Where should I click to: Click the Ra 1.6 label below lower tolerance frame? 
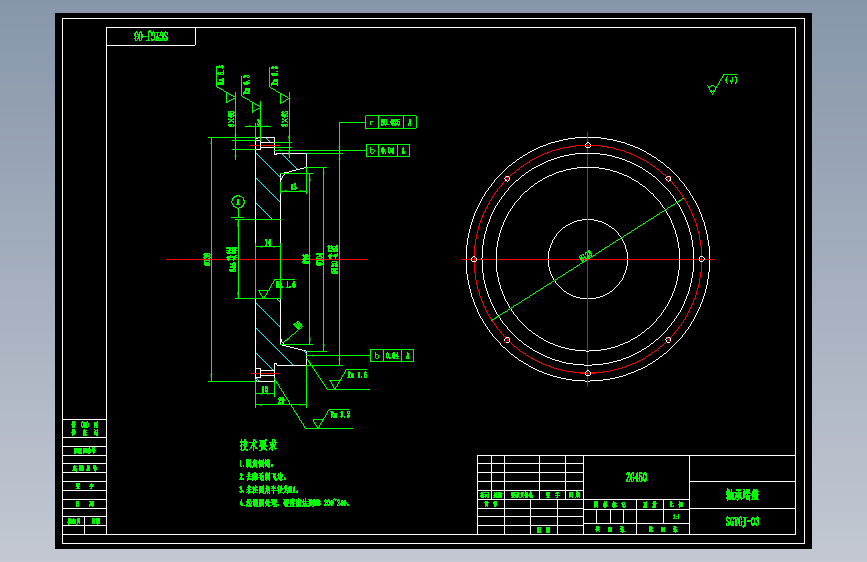point(357,374)
